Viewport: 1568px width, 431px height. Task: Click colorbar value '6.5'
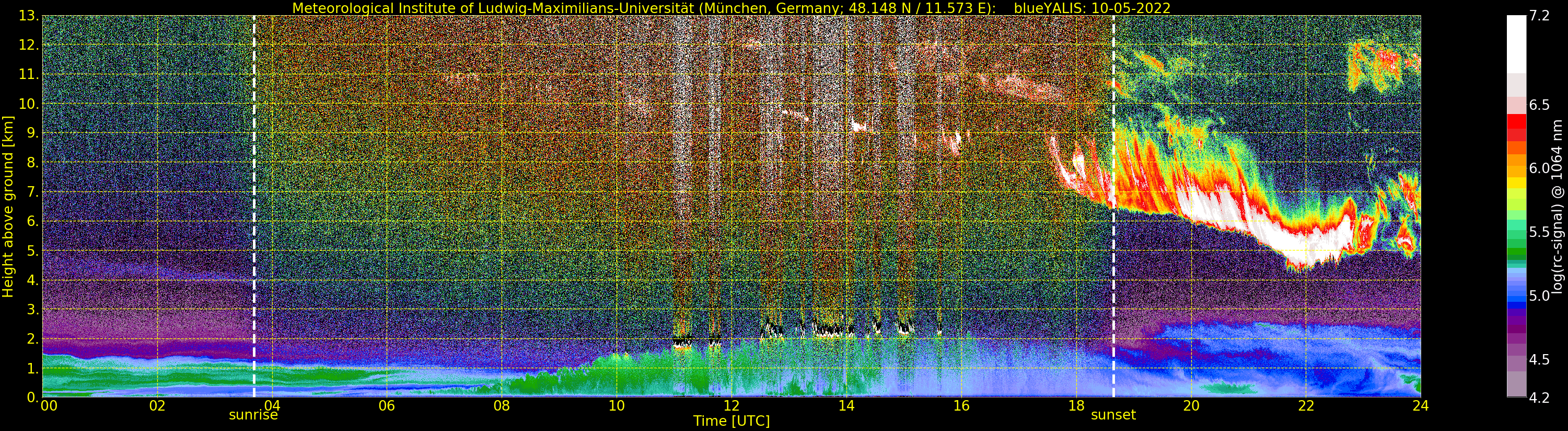pos(1539,104)
